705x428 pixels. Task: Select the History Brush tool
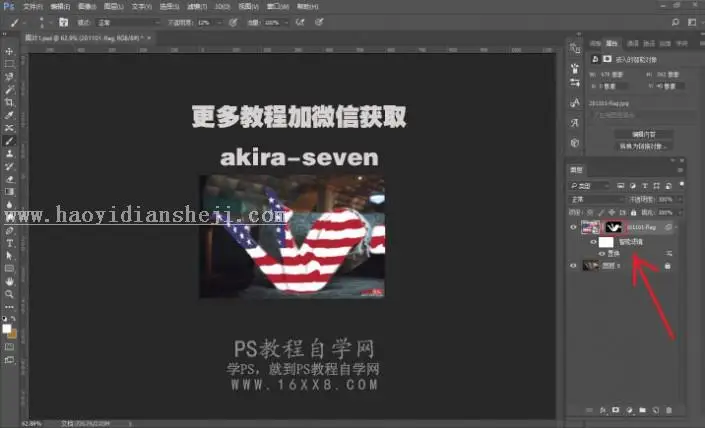tap(9, 166)
